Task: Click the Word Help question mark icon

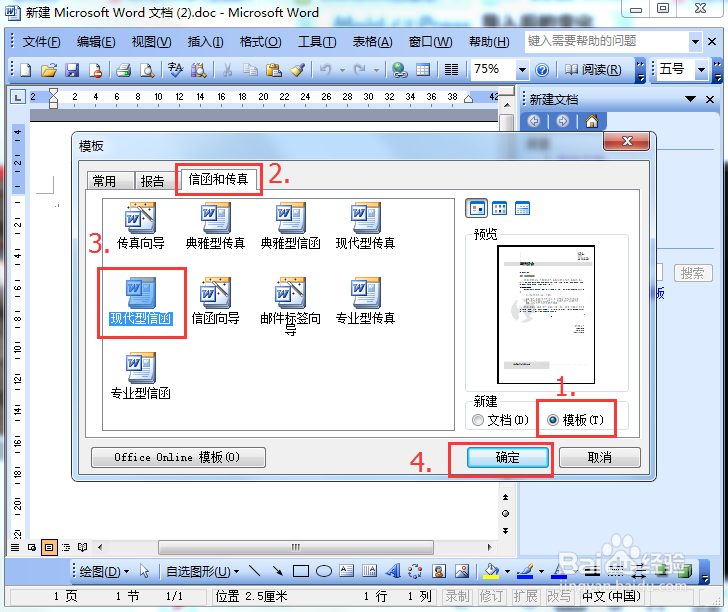Action: [x=542, y=70]
